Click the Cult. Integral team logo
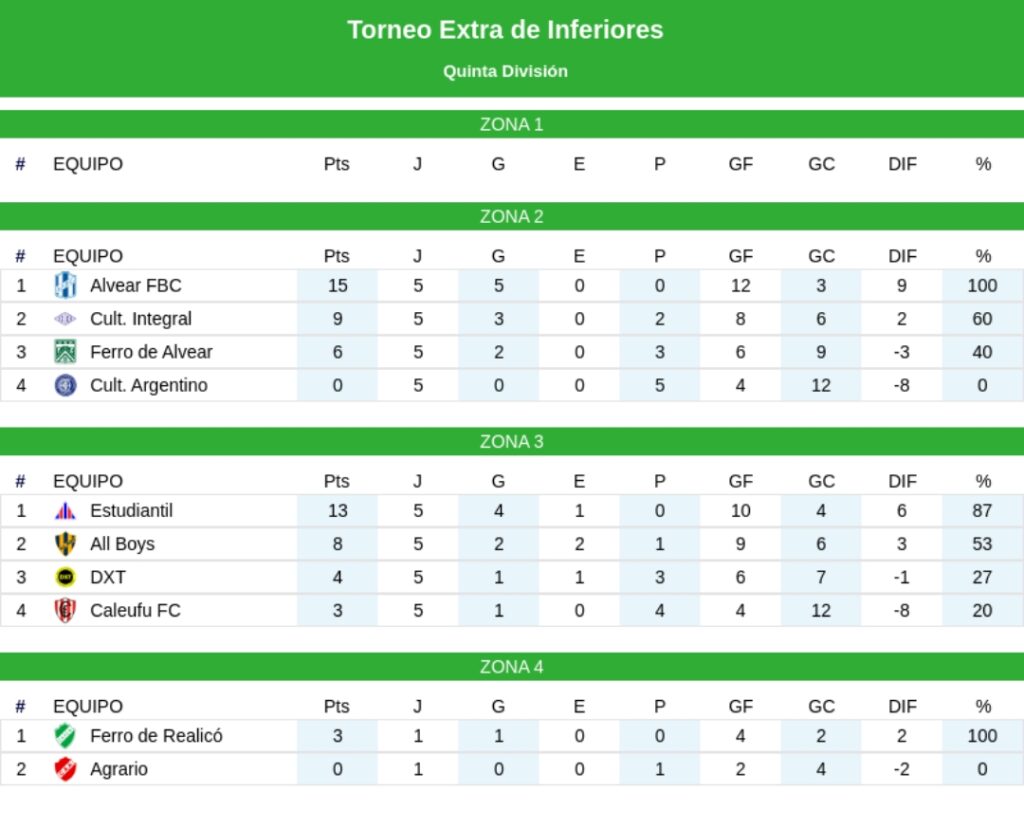 pos(65,319)
